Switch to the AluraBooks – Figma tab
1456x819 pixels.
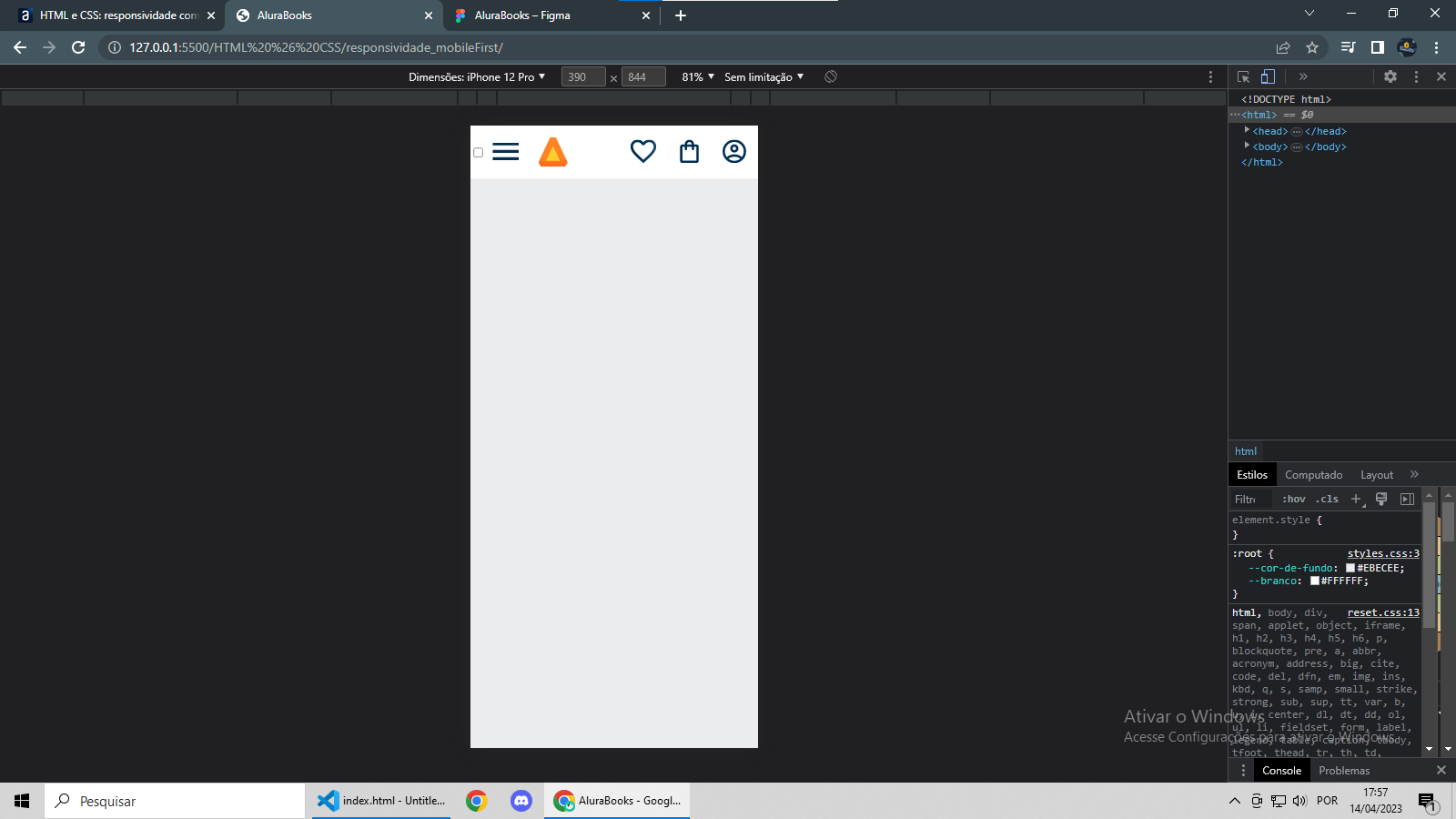coord(551,15)
